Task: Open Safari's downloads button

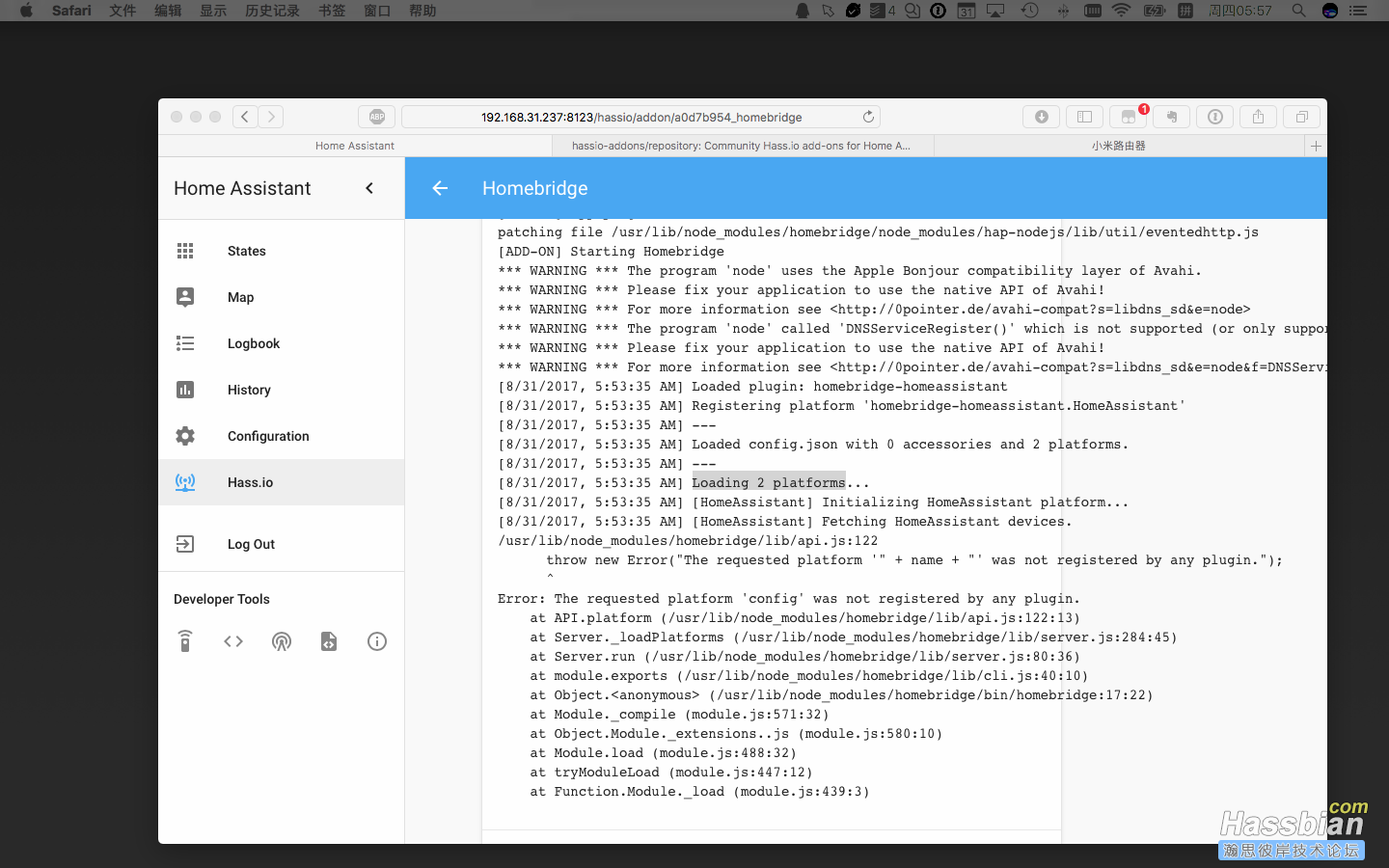Action: (1042, 117)
